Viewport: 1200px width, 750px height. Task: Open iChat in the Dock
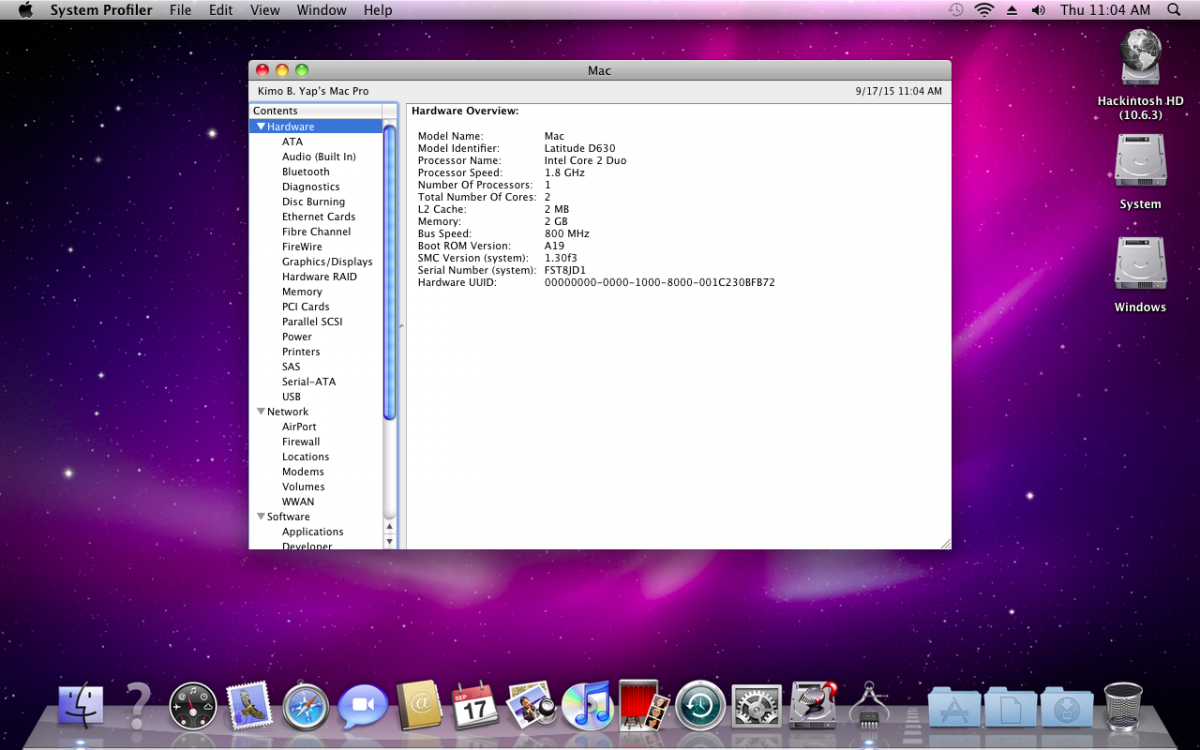pos(362,707)
